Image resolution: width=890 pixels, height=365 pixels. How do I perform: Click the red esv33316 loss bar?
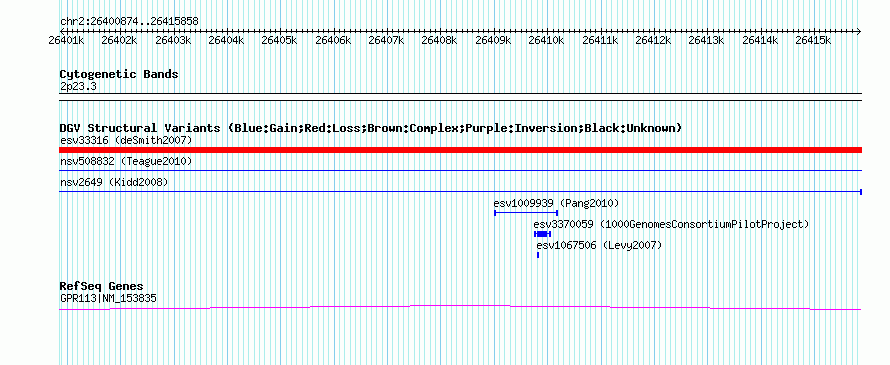(460, 150)
